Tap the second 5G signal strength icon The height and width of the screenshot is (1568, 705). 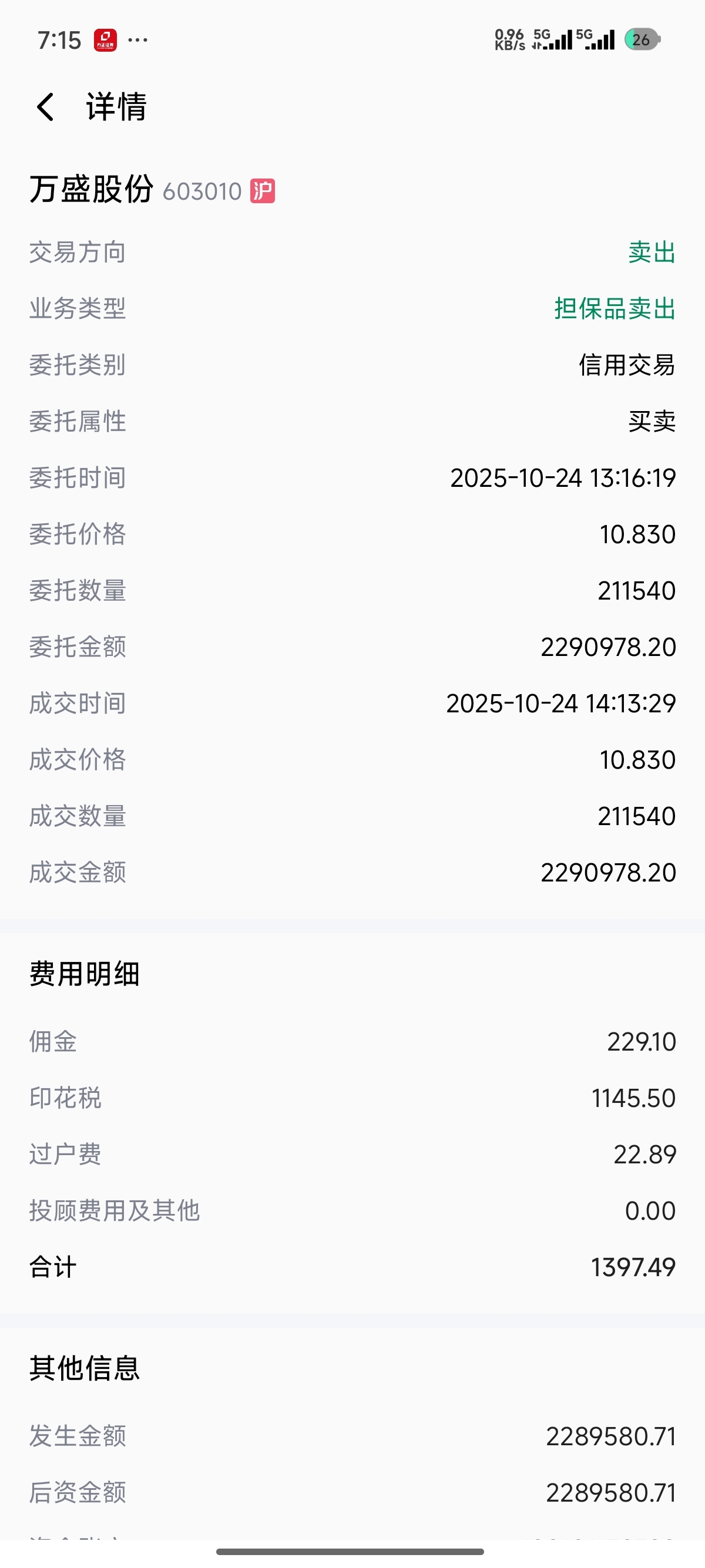click(x=595, y=39)
